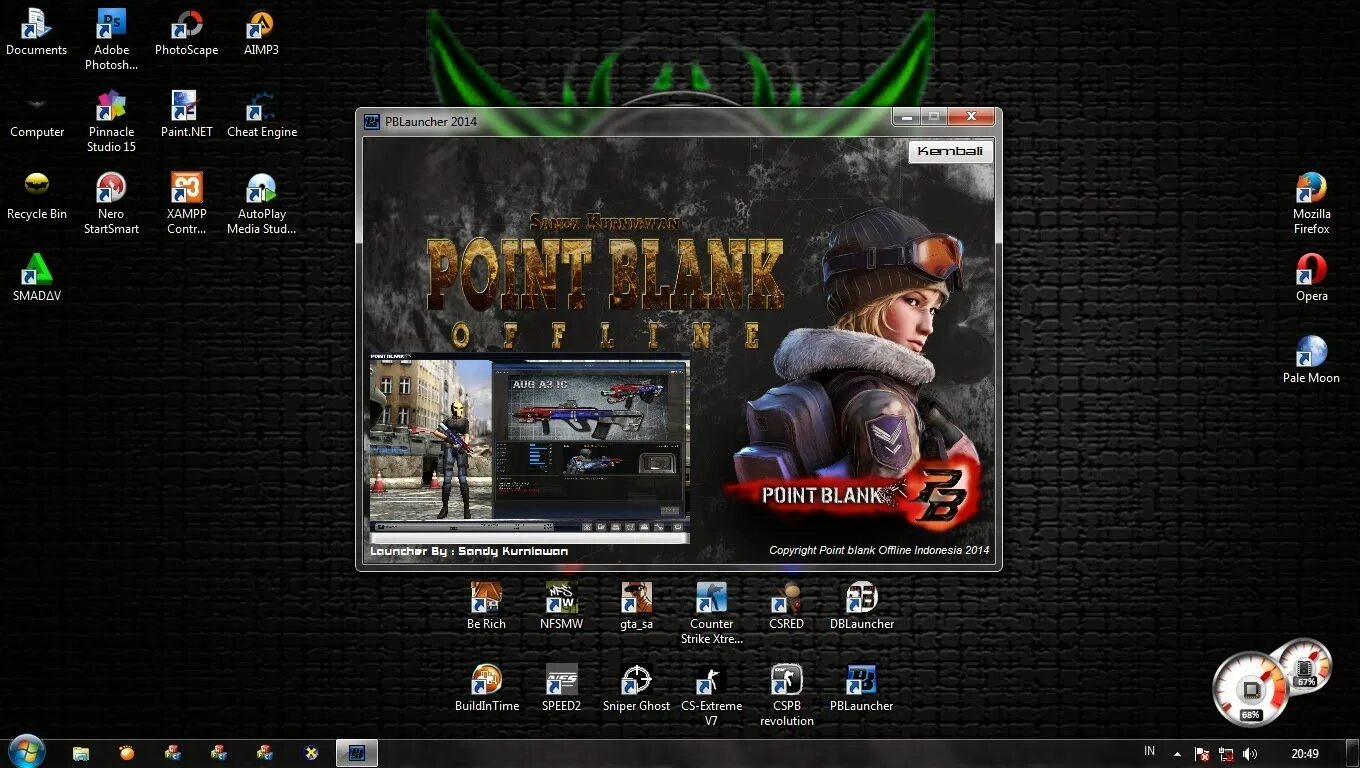Click the gameplay preview image in PBLauncher
The width and height of the screenshot is (1360, 768).
point(529,445)
